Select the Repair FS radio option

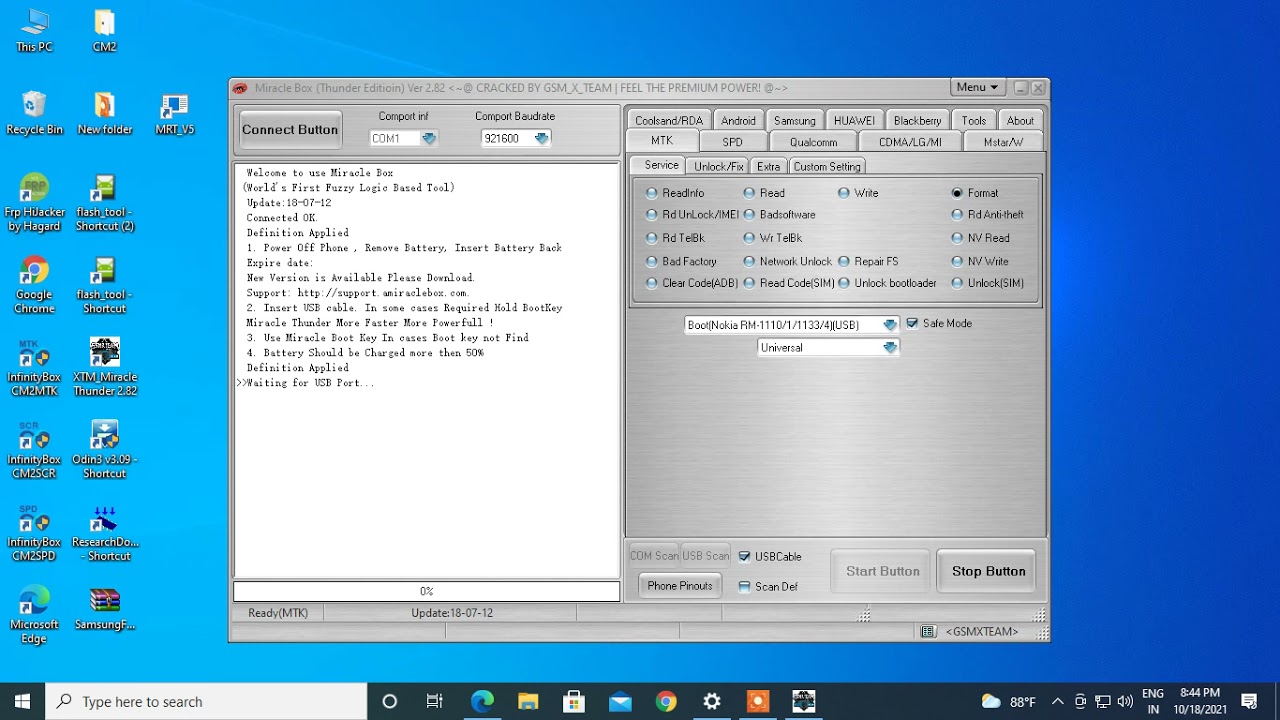tap(868, 261)
